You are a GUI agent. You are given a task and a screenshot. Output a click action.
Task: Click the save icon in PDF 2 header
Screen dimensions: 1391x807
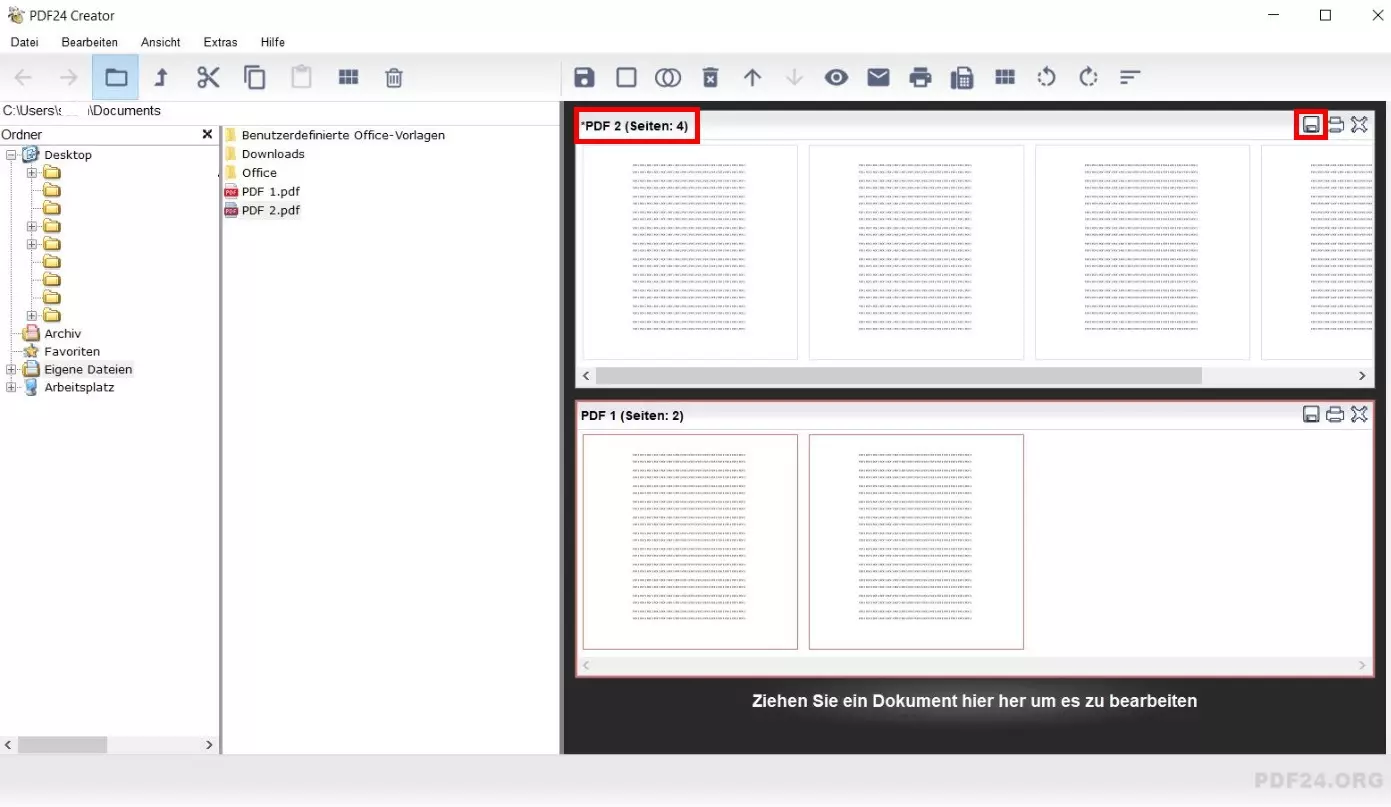(1311, 125)
